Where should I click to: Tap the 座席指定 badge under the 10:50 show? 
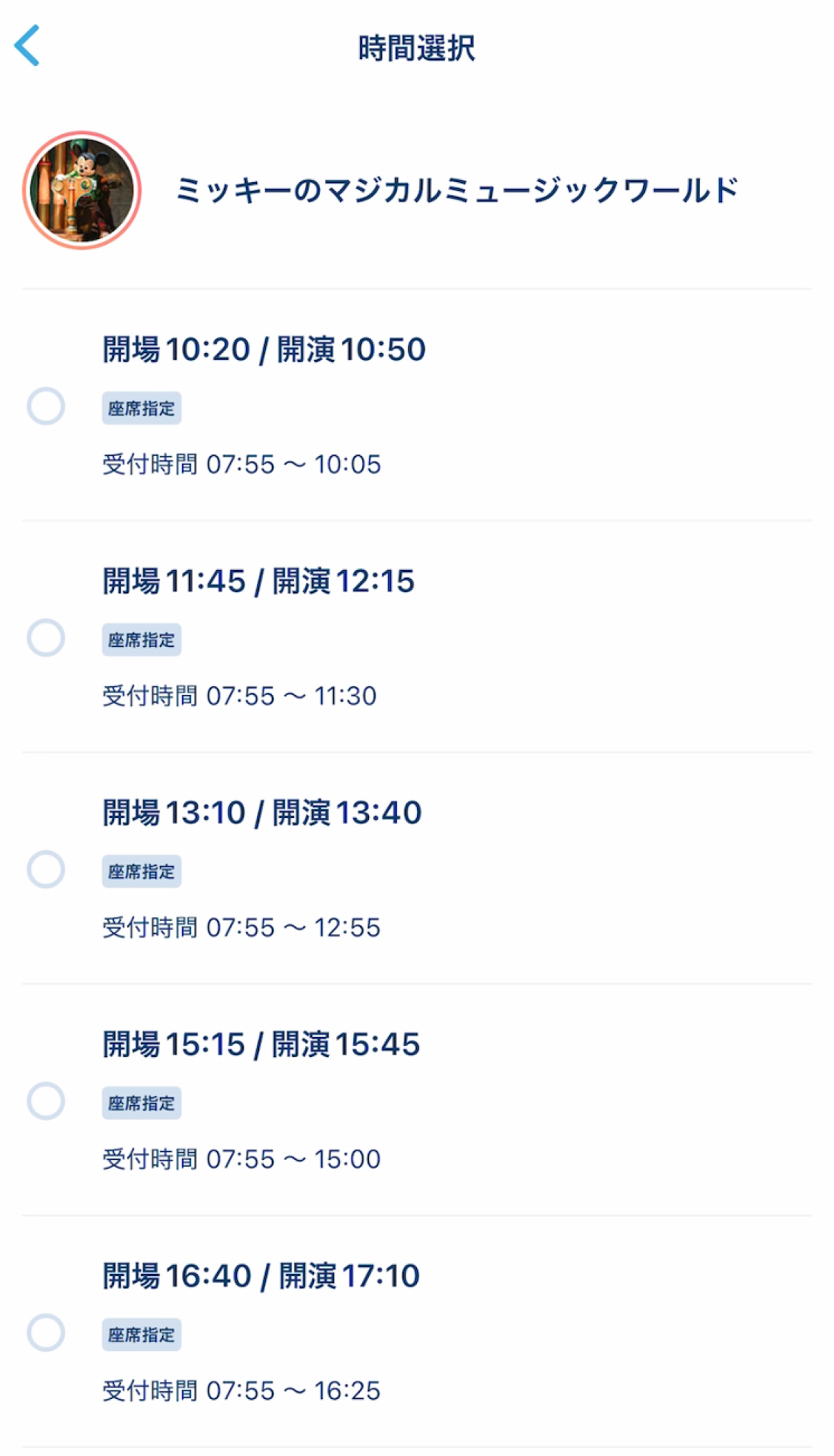(142, 408)
